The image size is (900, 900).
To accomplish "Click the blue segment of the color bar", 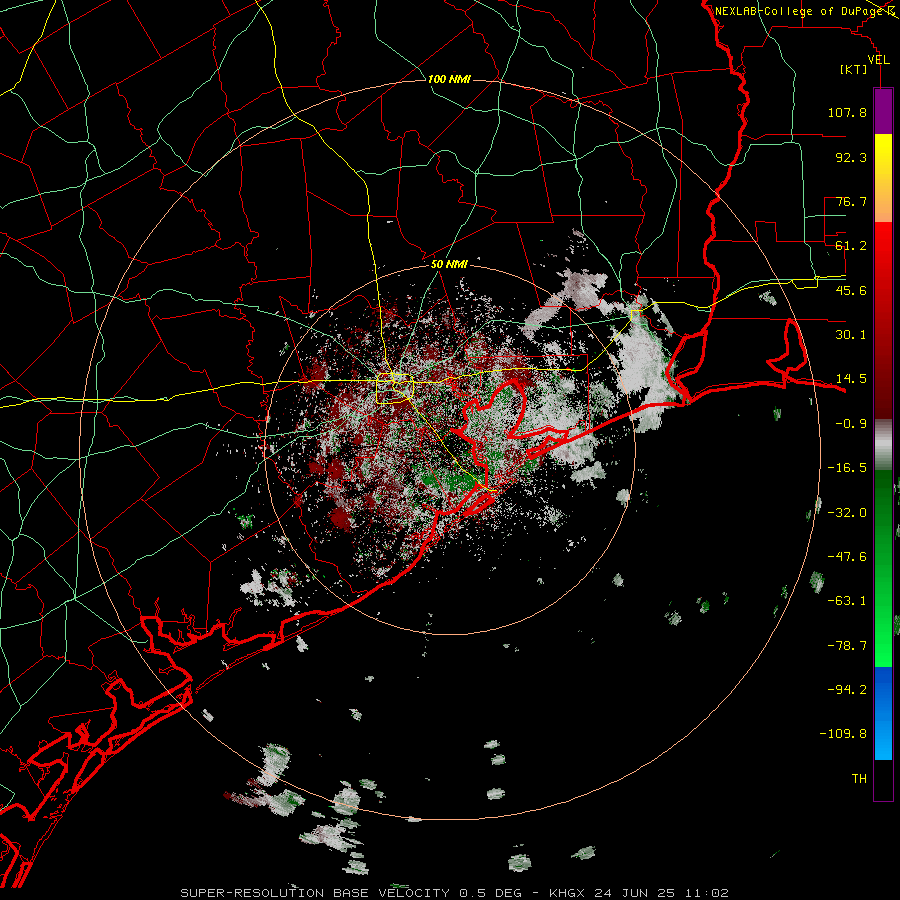I will click(x=883, y=713).
